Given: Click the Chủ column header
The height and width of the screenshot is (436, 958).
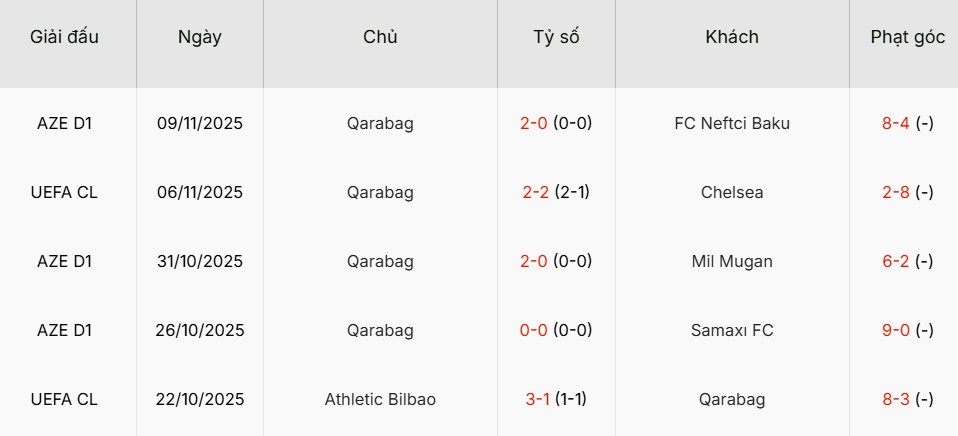Looking at the screenshot, I should click(380, 37).
